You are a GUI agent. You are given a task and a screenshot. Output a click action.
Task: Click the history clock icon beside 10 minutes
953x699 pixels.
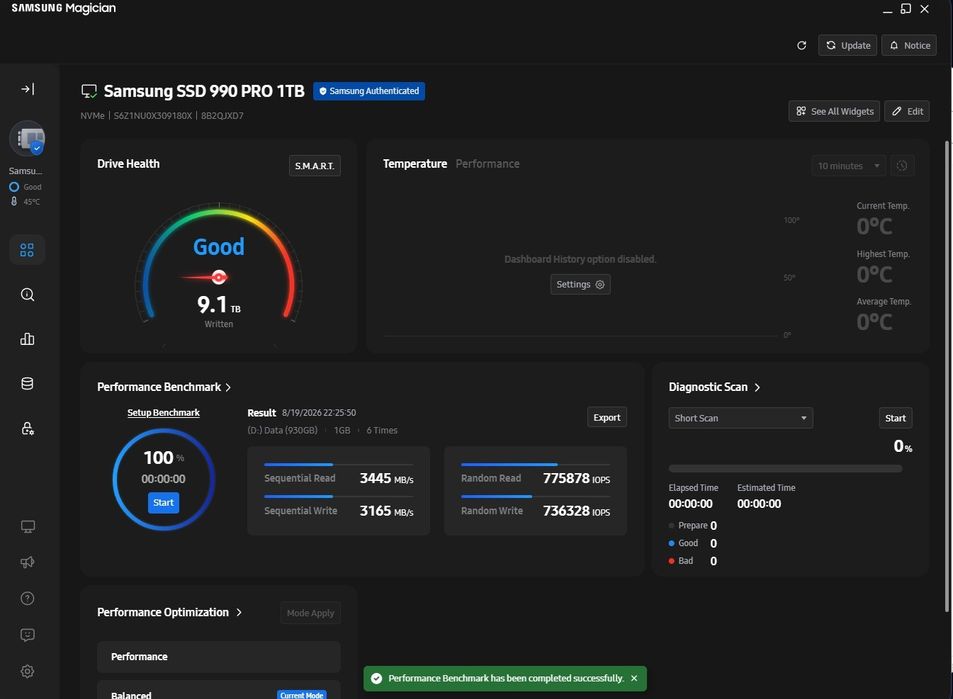coord(902,166)
